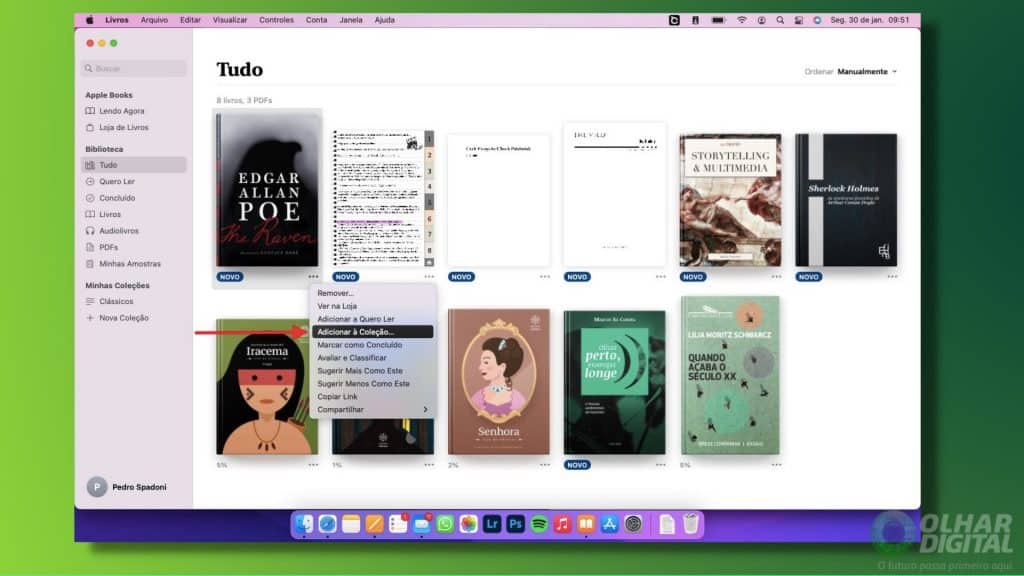
Task: Open more options dots under Senhora
Action: (545, 465)
